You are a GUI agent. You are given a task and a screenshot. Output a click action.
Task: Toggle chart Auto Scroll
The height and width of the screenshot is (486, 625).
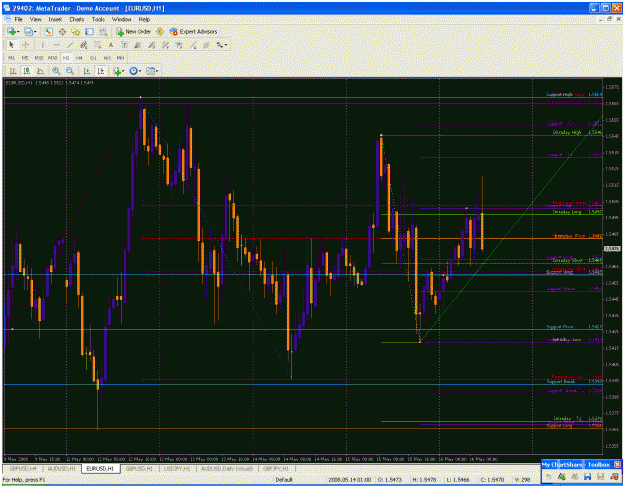click(x=86, y=71)
